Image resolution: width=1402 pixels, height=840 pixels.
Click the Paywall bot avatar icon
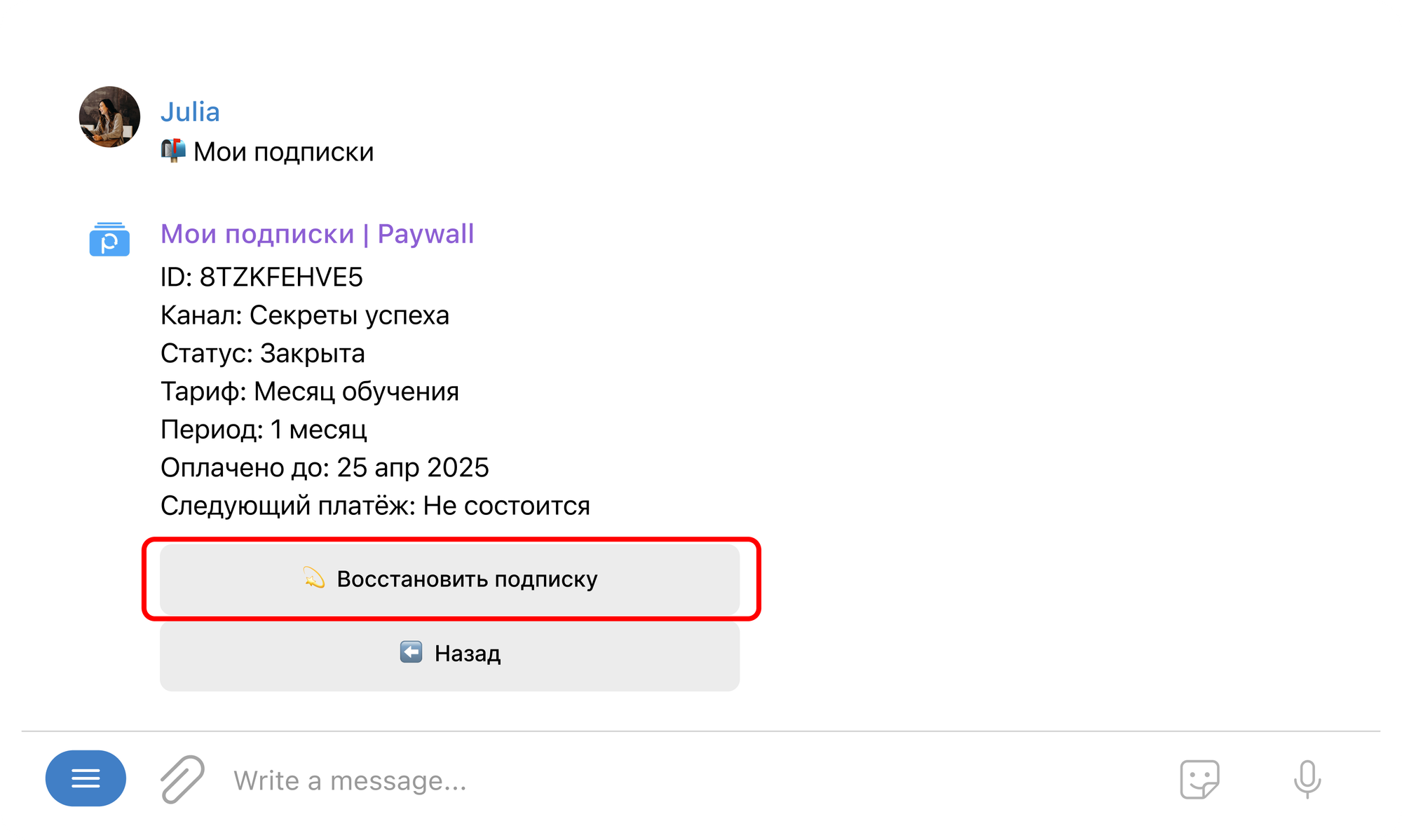[109, 240]
